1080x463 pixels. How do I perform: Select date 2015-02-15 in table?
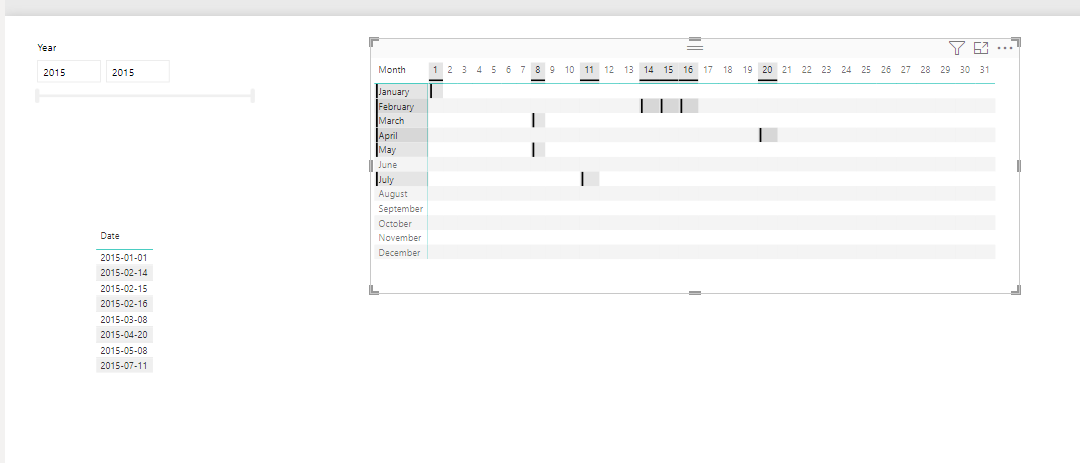(x=124, y=289)
